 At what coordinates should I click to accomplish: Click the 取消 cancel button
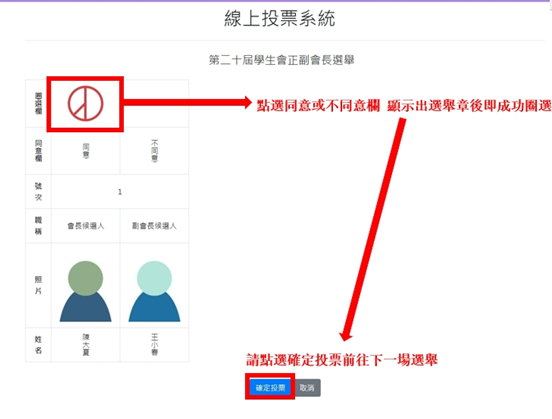click(307, 388)
